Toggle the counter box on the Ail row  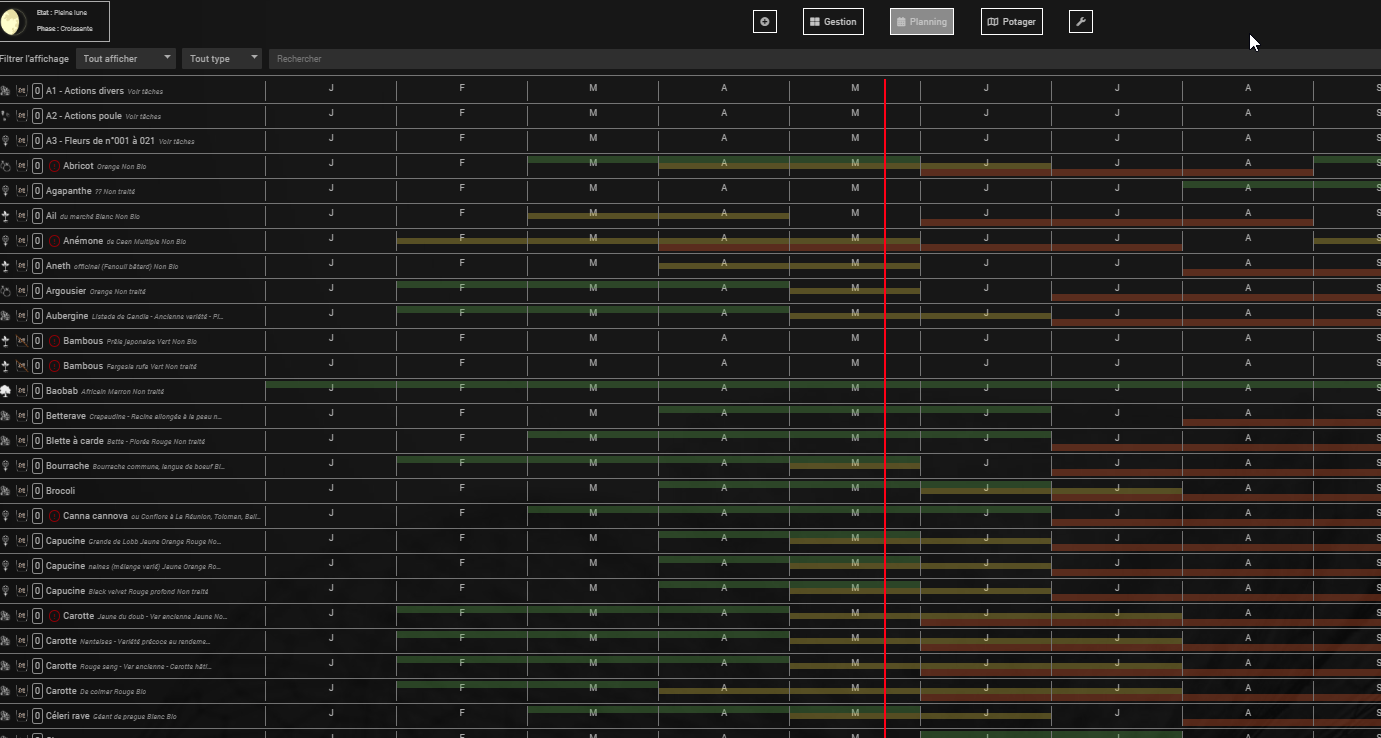pos(37,216)
